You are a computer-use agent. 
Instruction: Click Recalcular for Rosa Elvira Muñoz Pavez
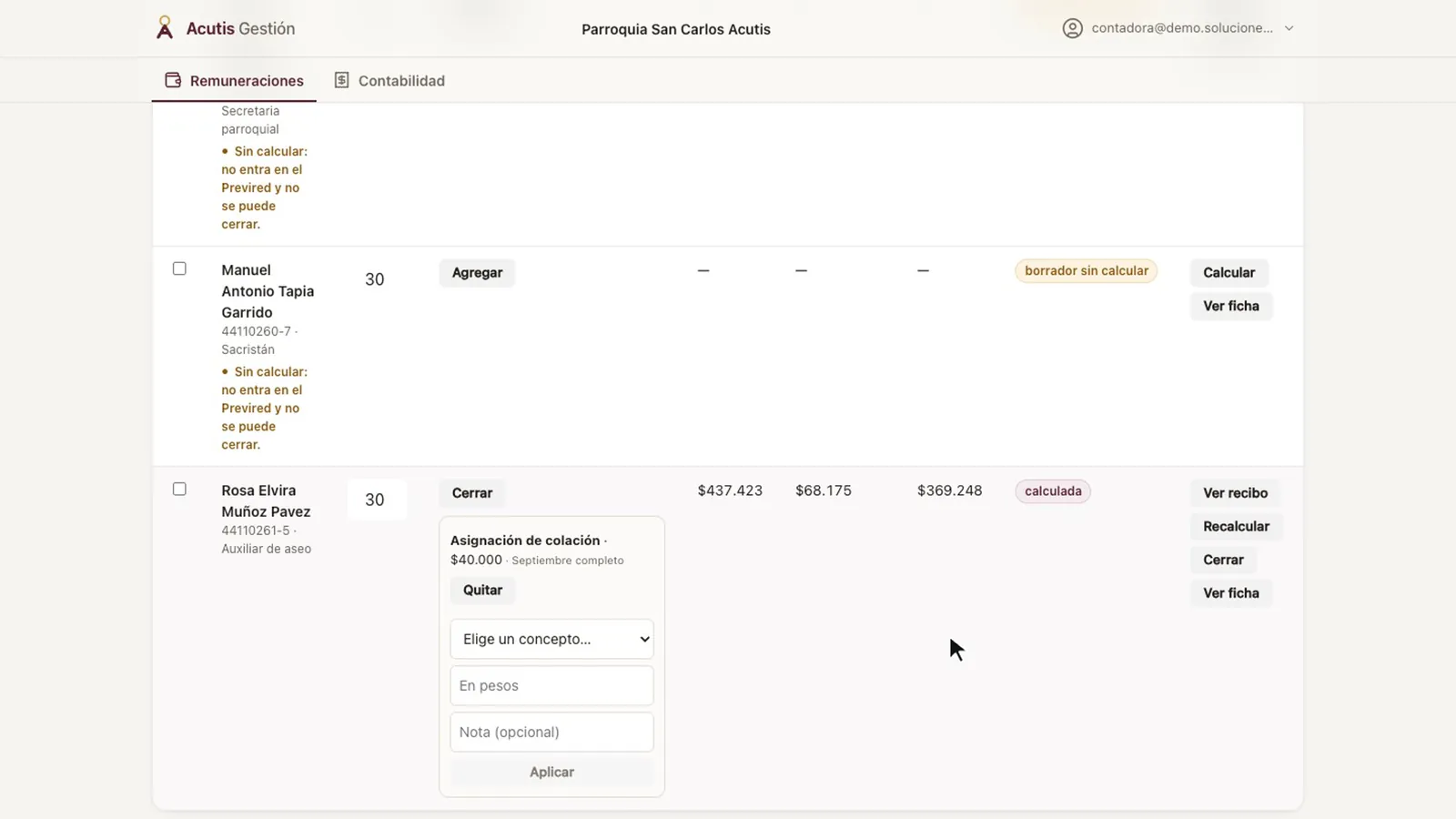[1236, 526]
